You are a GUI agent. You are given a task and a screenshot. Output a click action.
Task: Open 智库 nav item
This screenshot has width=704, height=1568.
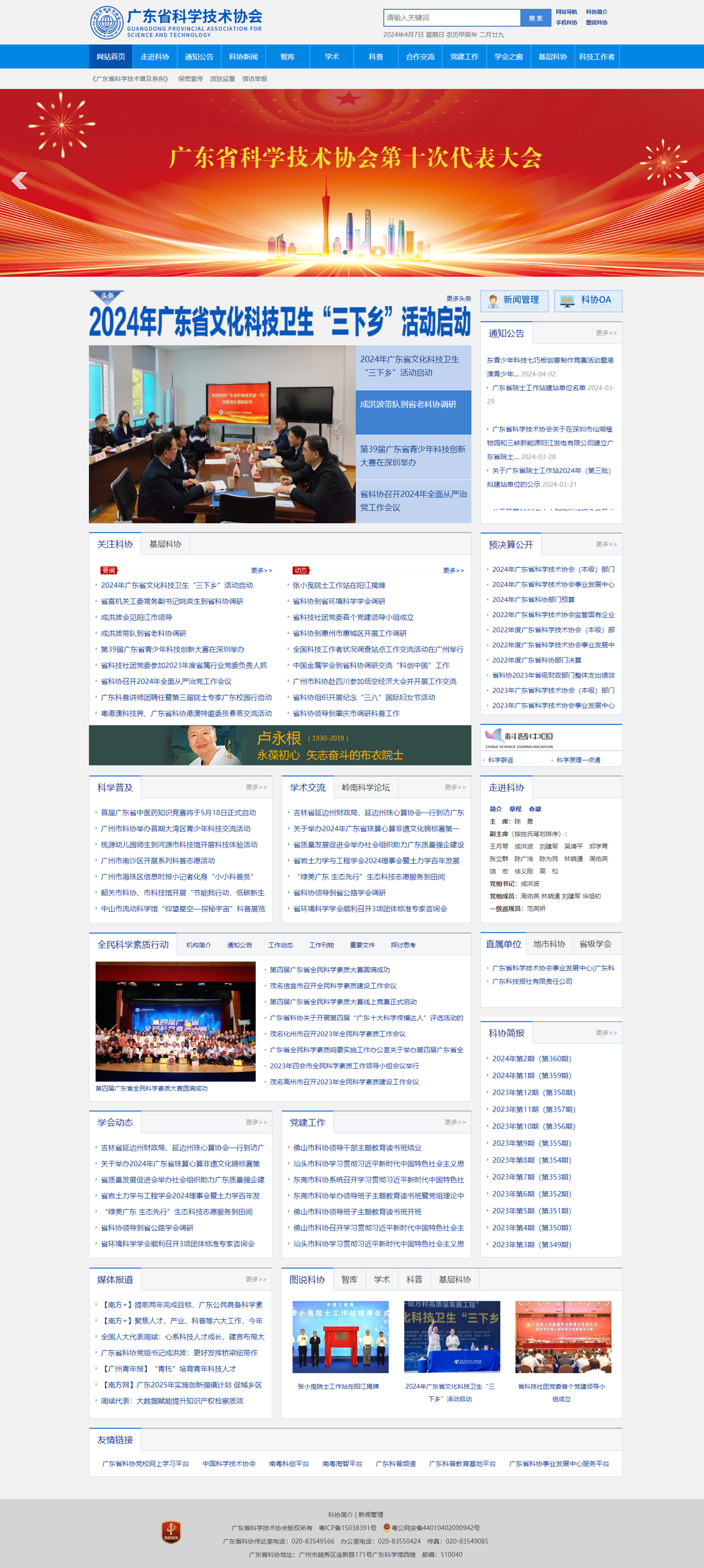pyautogui.click(x=287, y=56)
